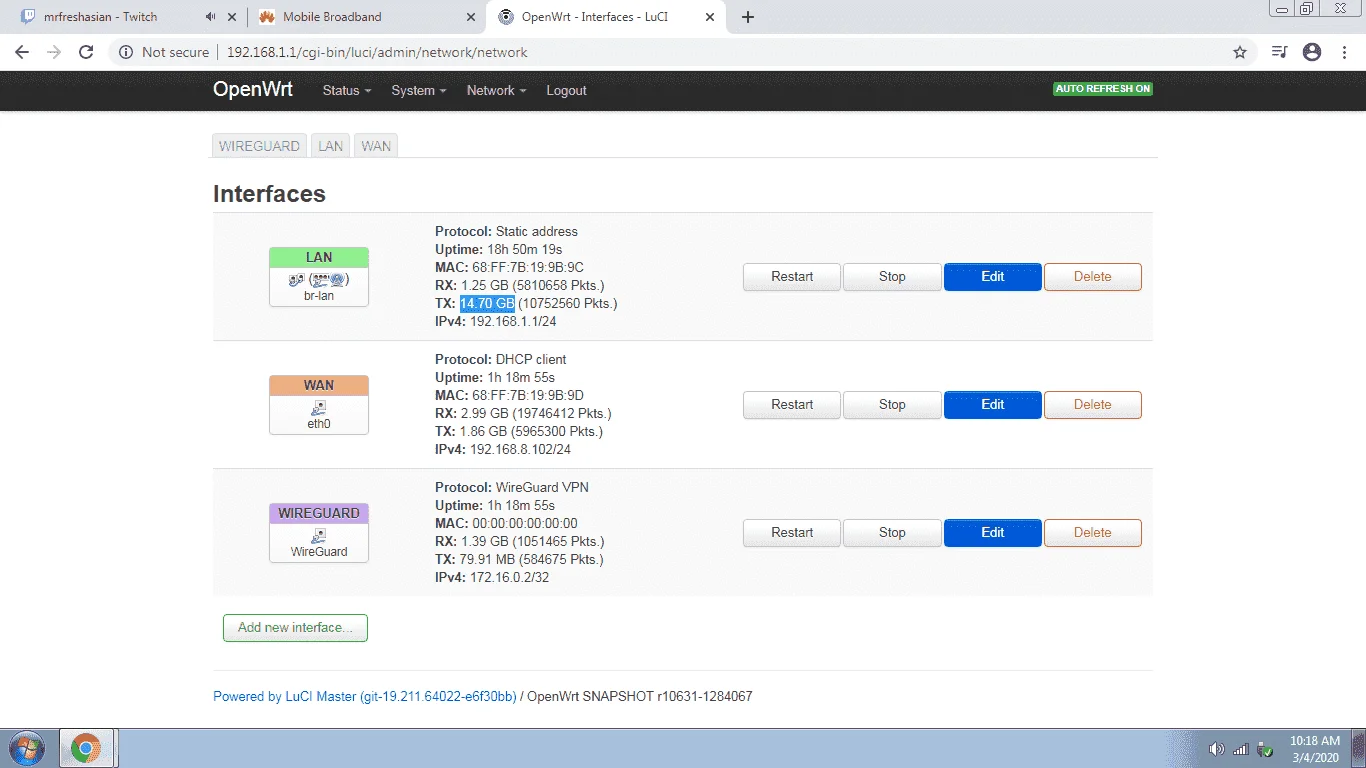Open Chrome's three-dot menu

pos(1344,52)
